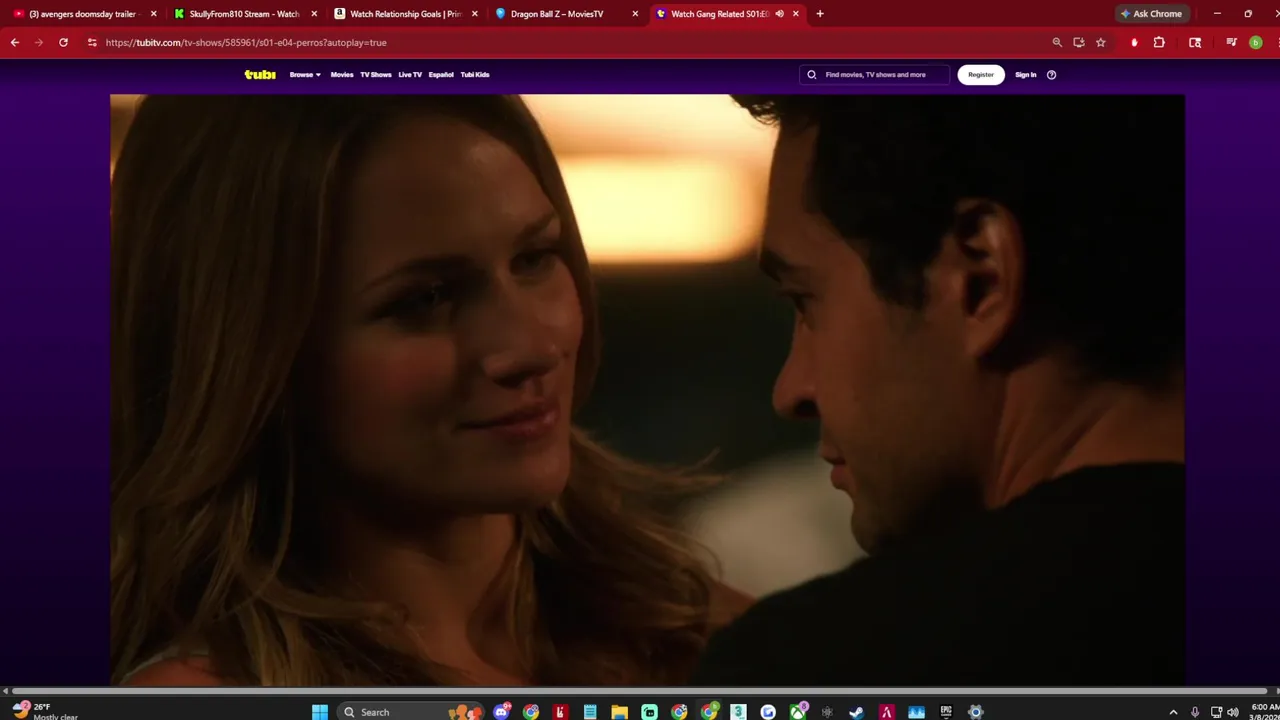Open Settings gear in the taskbar
This screenshot has height=720, width=1280.
pos(976,712)
